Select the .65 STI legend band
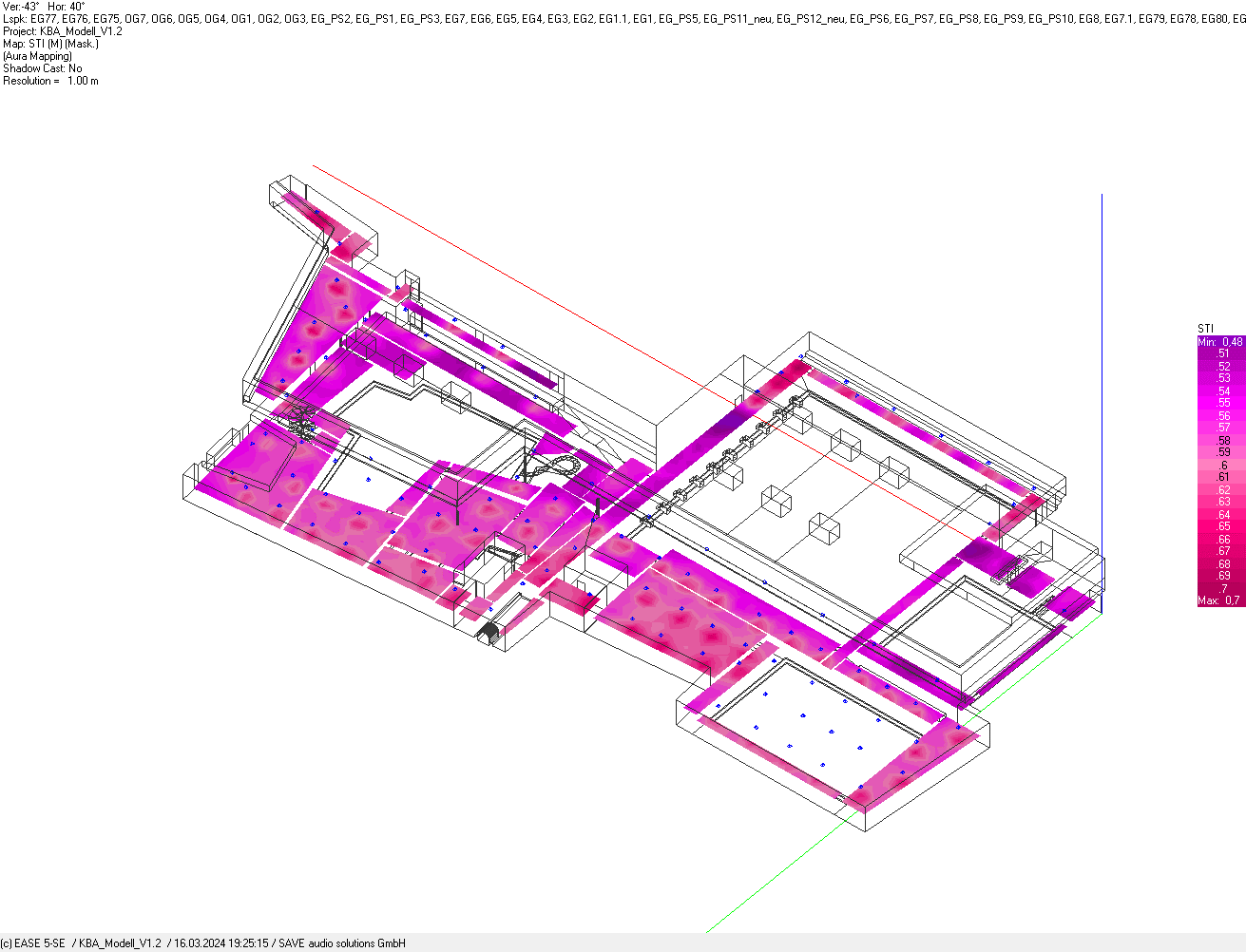The image size is (1246, 952). point(1220,526)
